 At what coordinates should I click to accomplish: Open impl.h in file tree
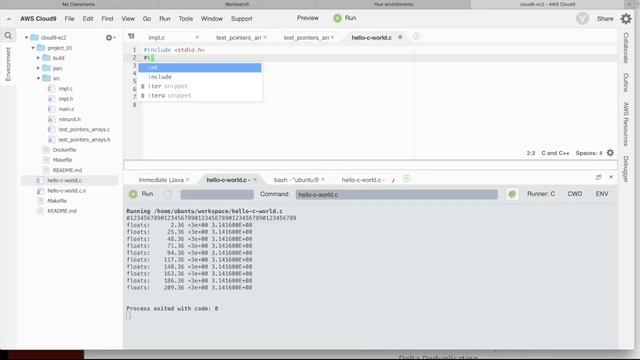tap(65, 99)
